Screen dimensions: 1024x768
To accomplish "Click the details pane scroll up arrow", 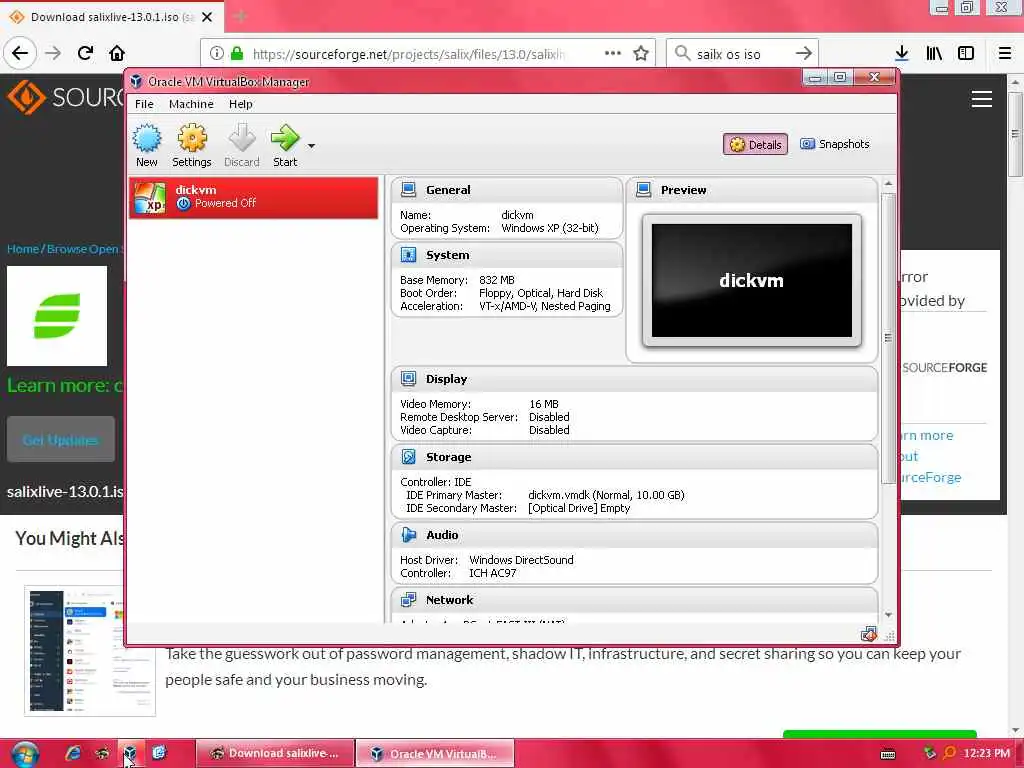I will [888, 184].
